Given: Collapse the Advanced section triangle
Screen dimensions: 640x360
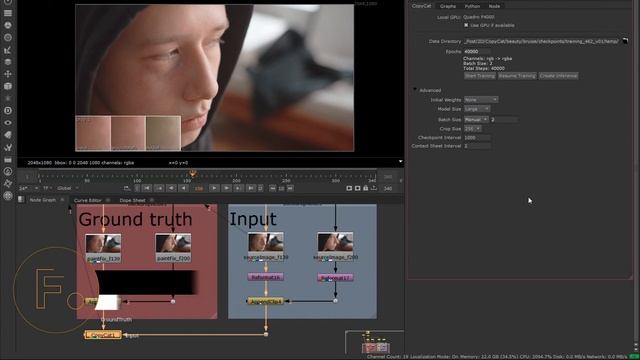Looking at the screenshot, I should click(415, 90).
